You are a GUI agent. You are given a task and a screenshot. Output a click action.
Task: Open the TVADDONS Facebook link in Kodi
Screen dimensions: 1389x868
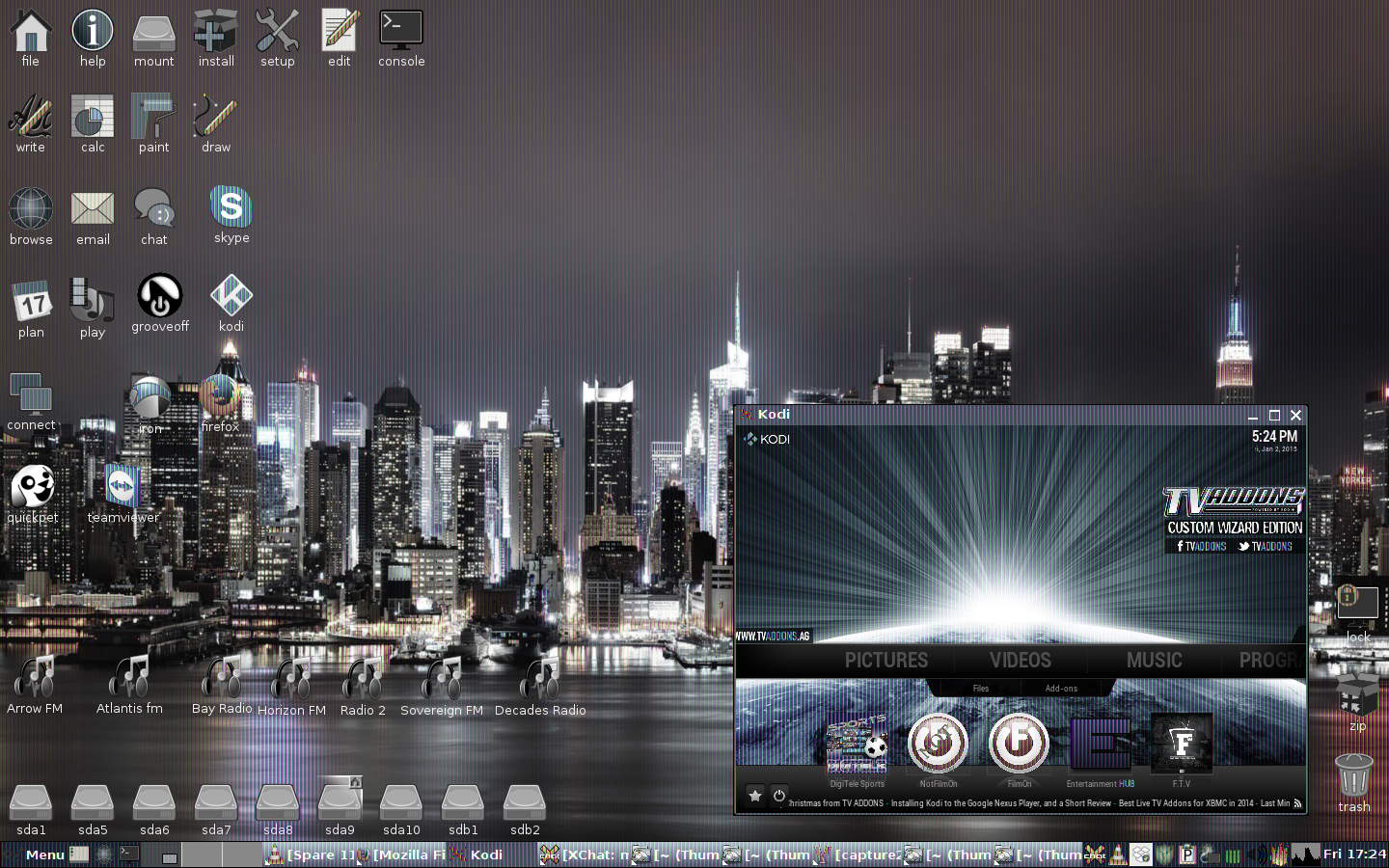[1202, 546]
